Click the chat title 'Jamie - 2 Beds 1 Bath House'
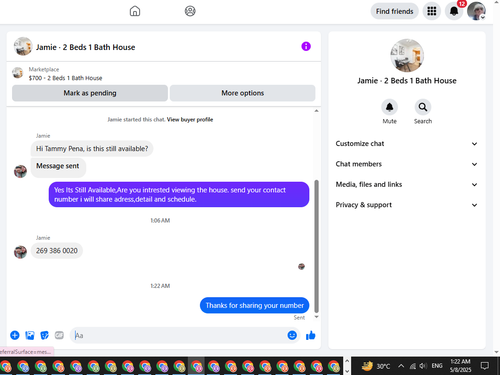 (86, 47)
